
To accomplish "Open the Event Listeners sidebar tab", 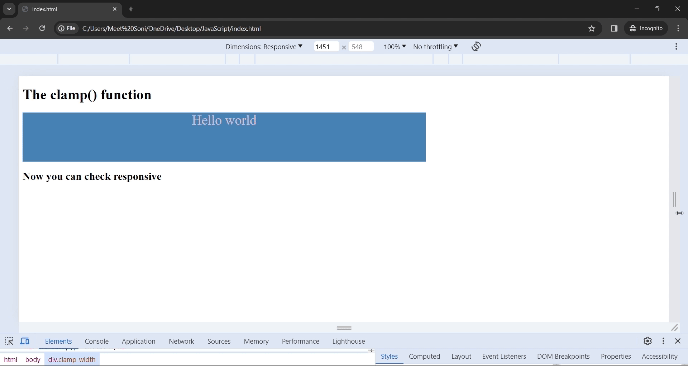I will click(504, 357).
